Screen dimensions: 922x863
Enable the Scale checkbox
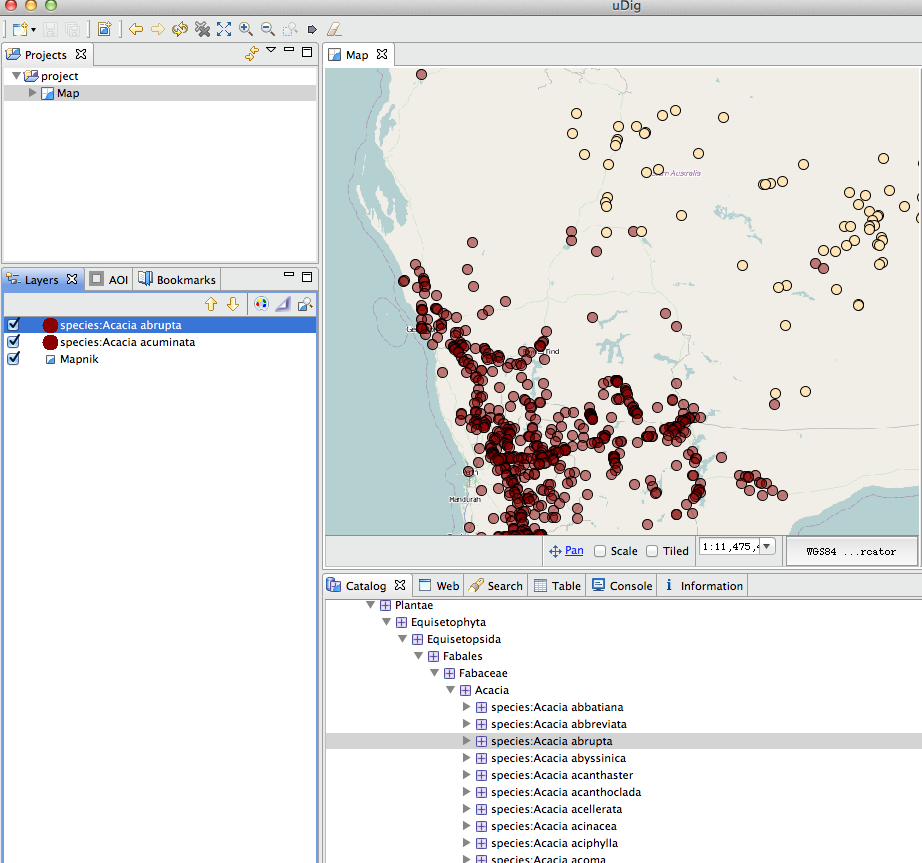point(600,551)
